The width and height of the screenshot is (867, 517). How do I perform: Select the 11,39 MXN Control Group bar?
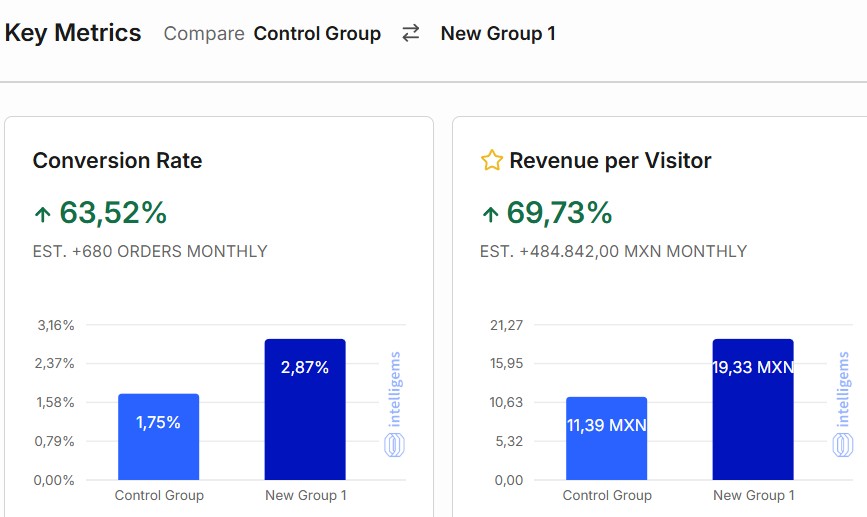click(606, 438)
